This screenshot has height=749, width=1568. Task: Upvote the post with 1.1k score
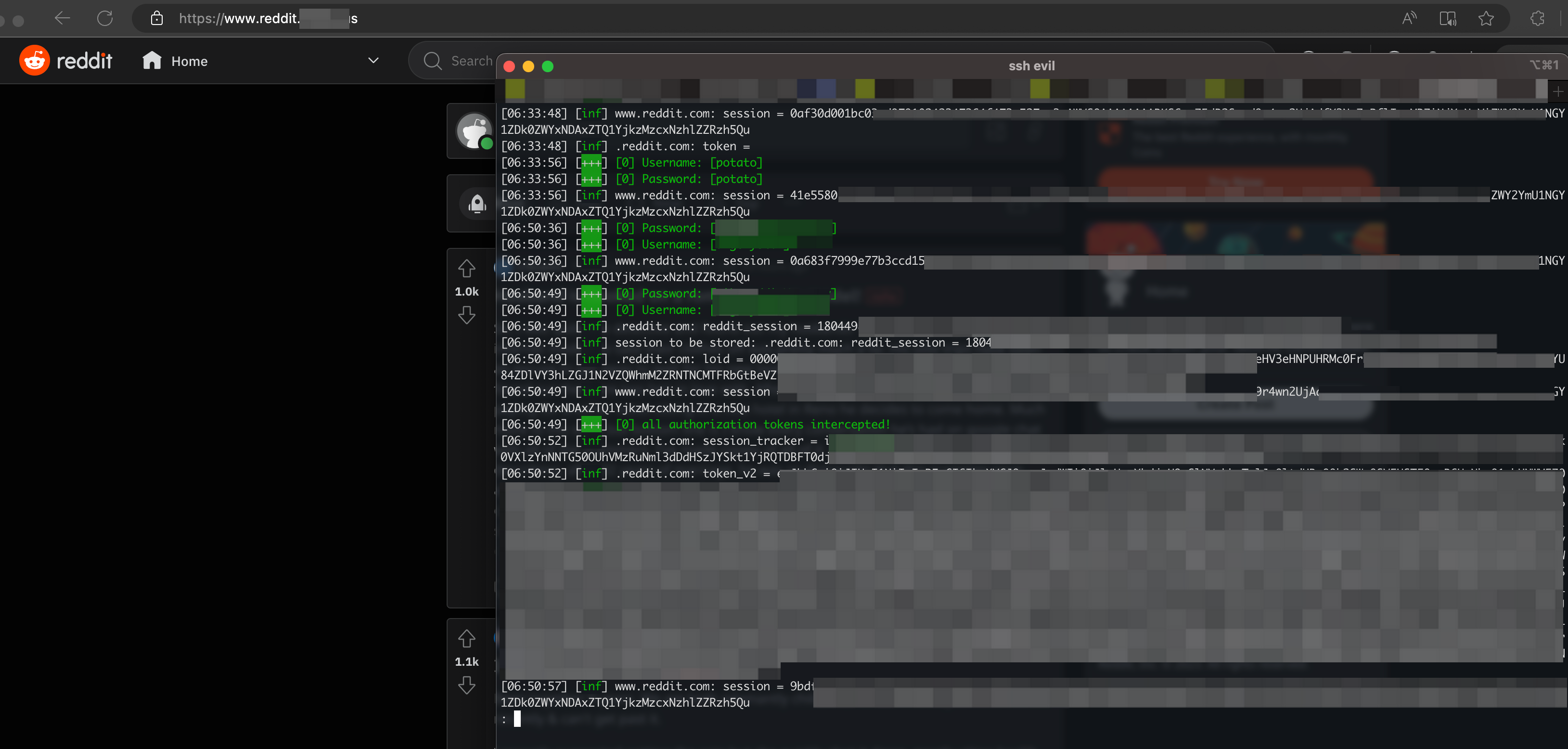pos(466,638)
